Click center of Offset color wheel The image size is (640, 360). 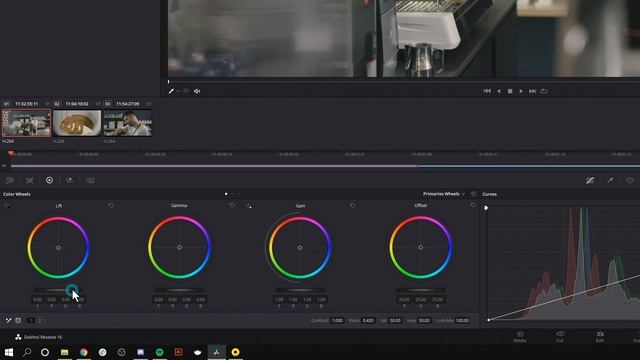[420, 247]
